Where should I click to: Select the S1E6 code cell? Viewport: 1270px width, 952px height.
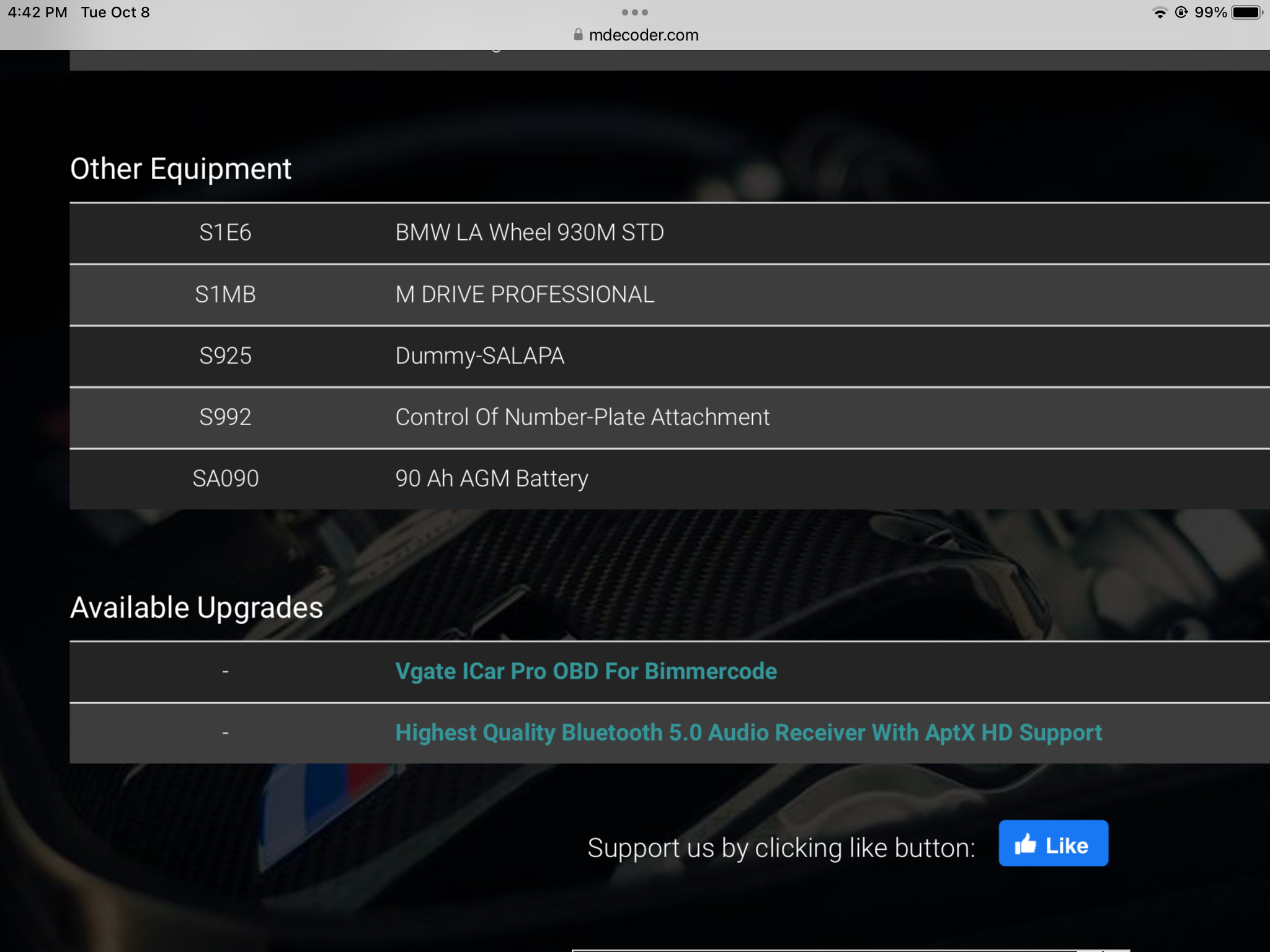pyautogui.click(x=225, y=232)
